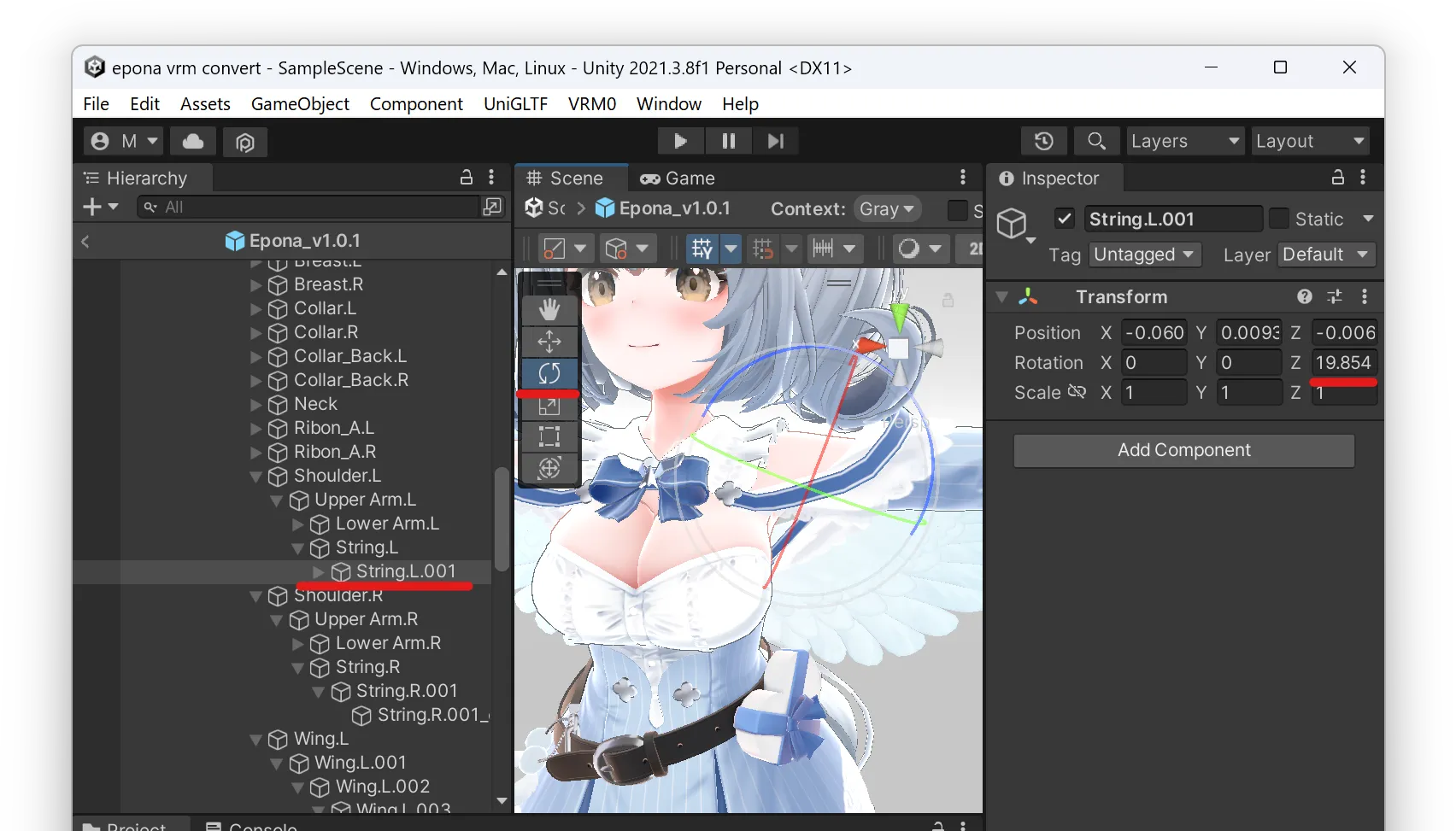This screenshot has height=831, width=1456.
Task: Open the GameObject menu
Action: coord(300,103)
